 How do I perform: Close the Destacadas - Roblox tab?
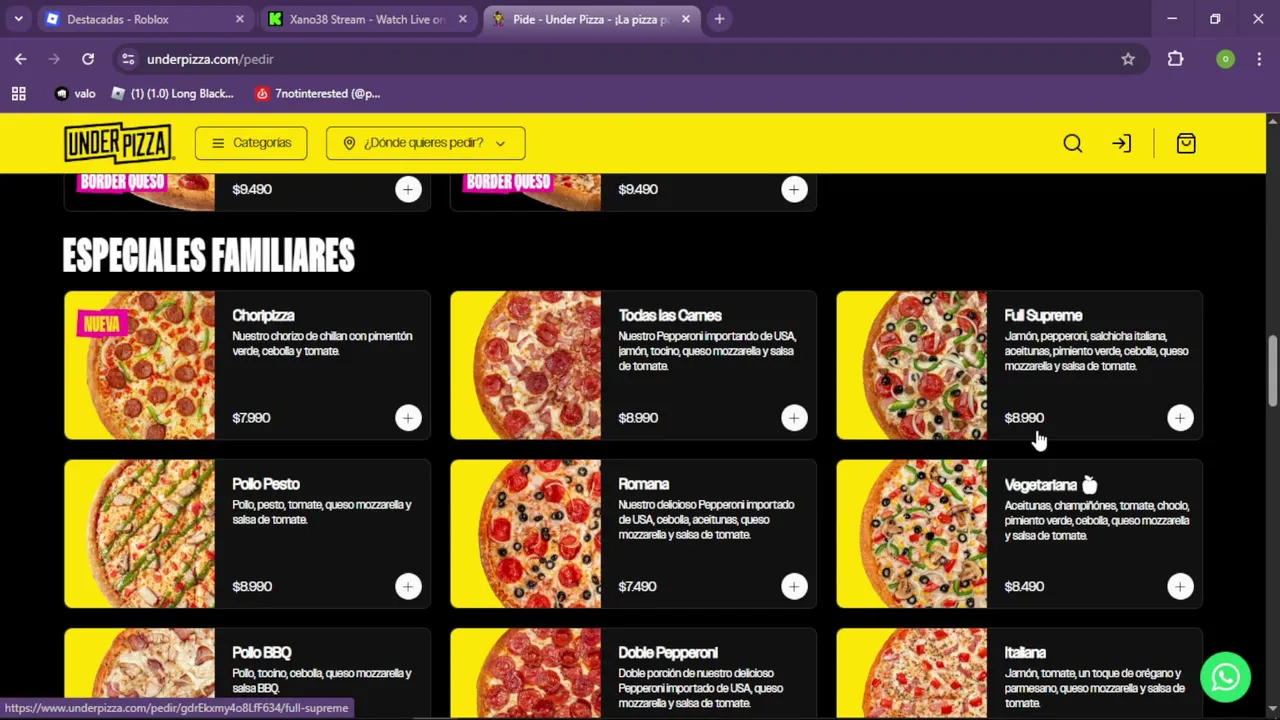click(x=240, y=19)
